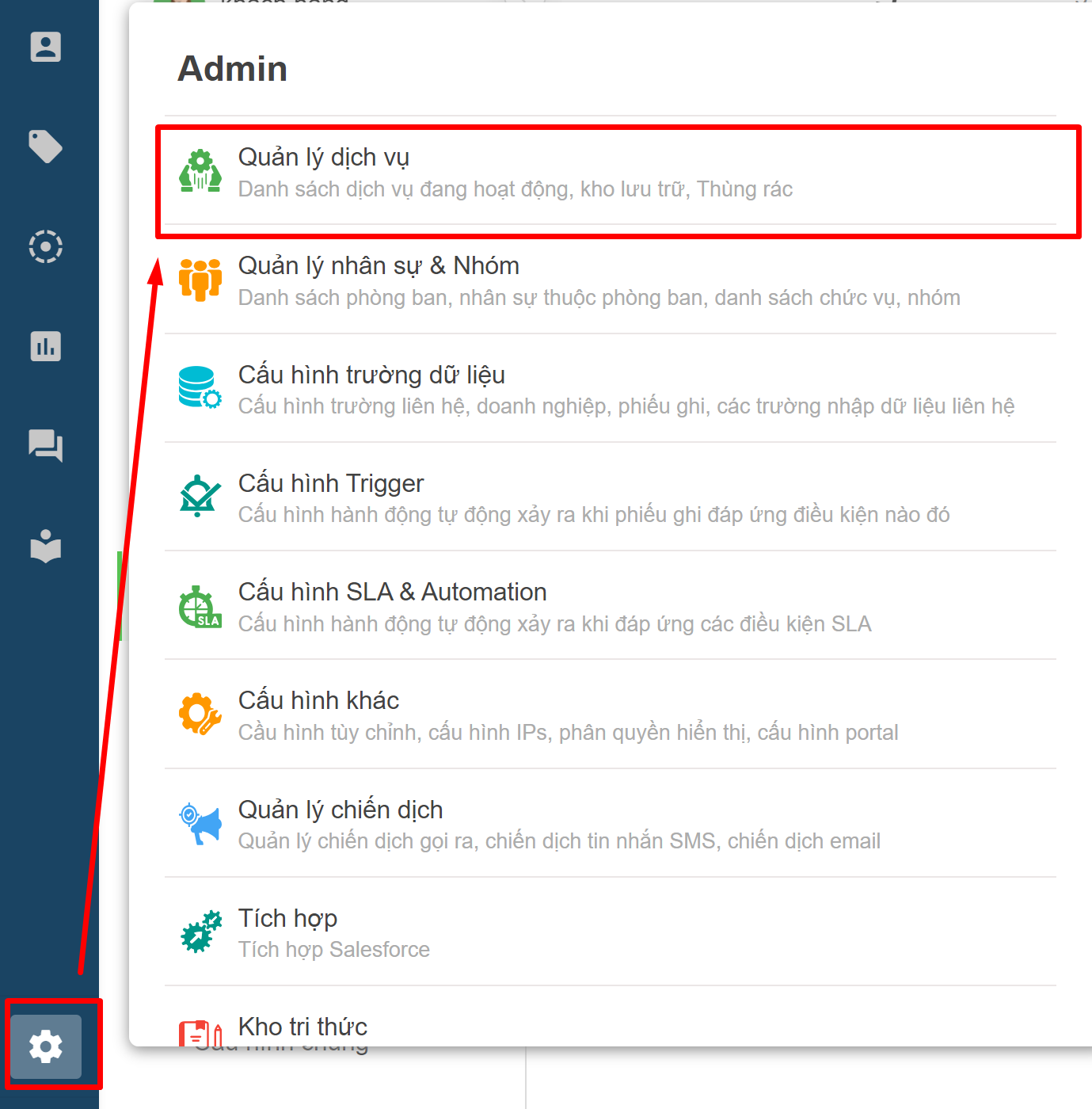Open Cấu hình trường dữ liệu

(x=611, y=389)
